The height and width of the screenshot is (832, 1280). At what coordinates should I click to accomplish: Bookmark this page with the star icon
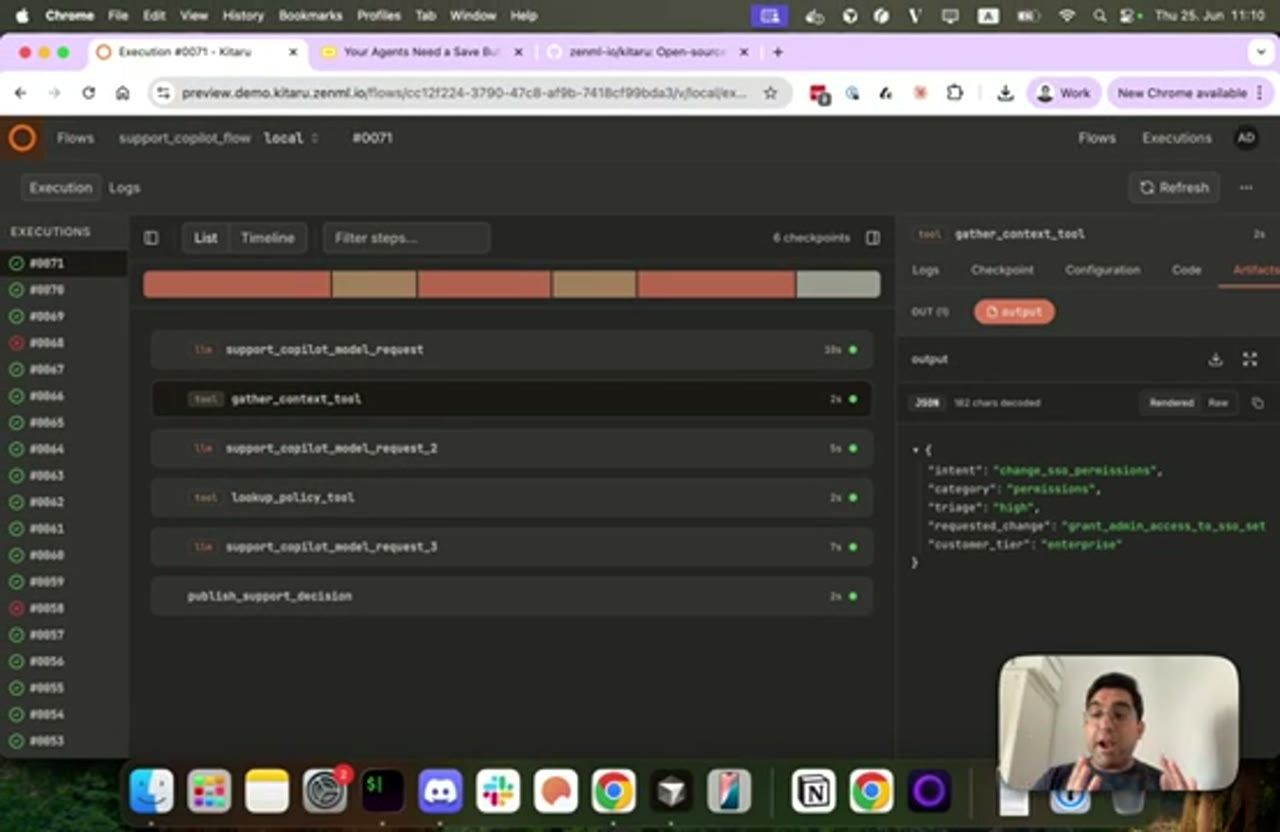click(770, 93)
